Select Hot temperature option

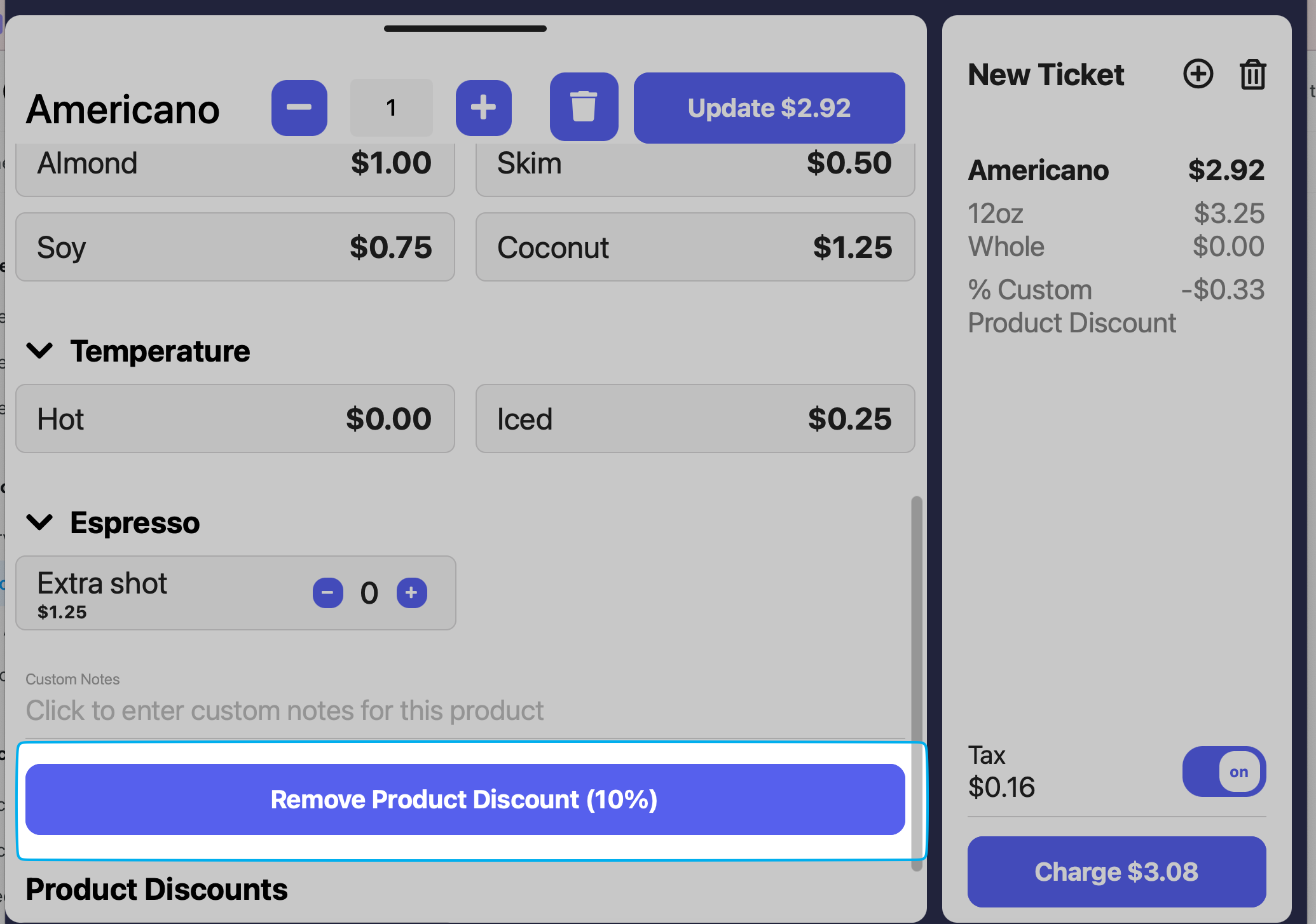235,419
